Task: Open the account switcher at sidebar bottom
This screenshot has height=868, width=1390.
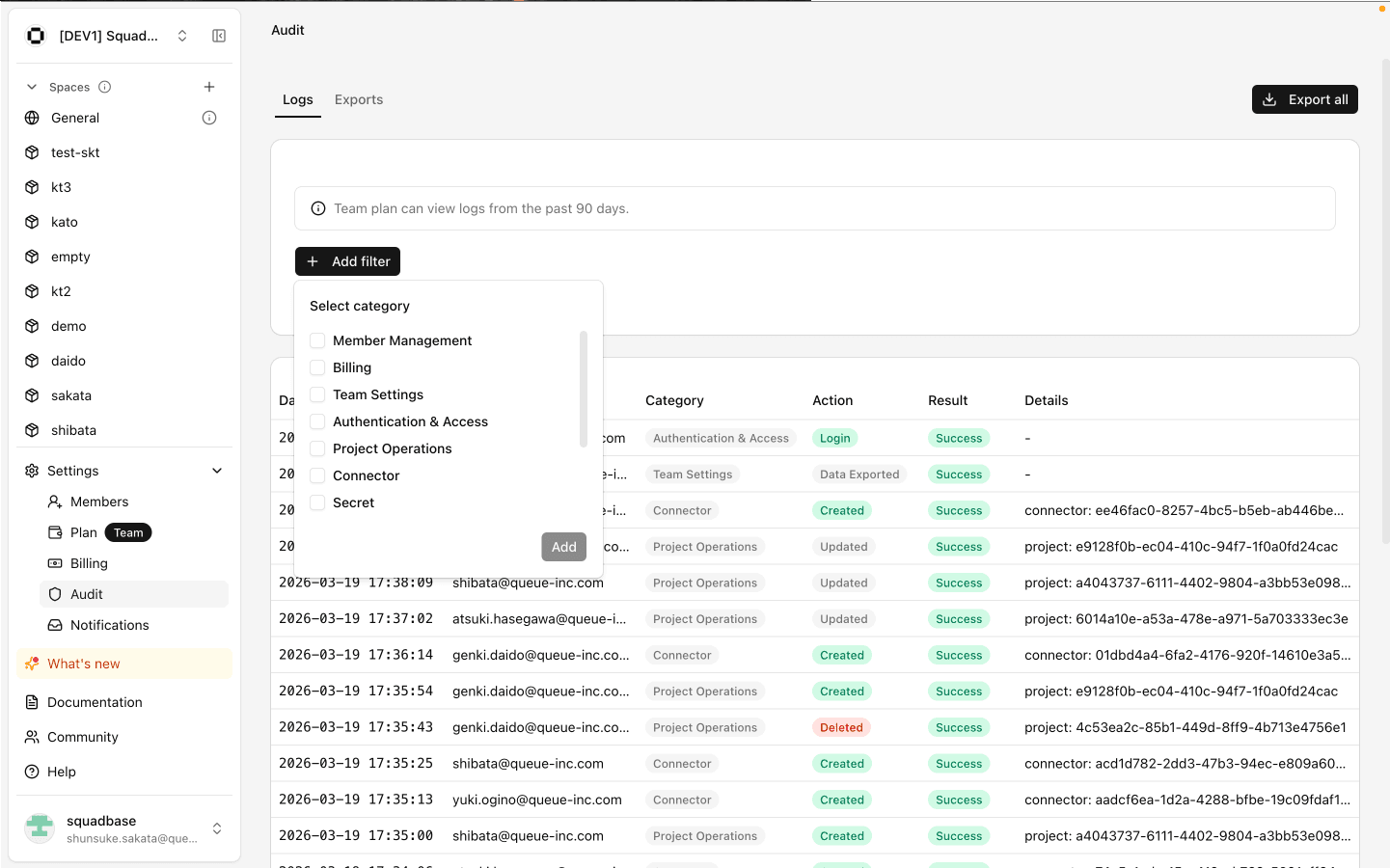Action: [215, 827]
